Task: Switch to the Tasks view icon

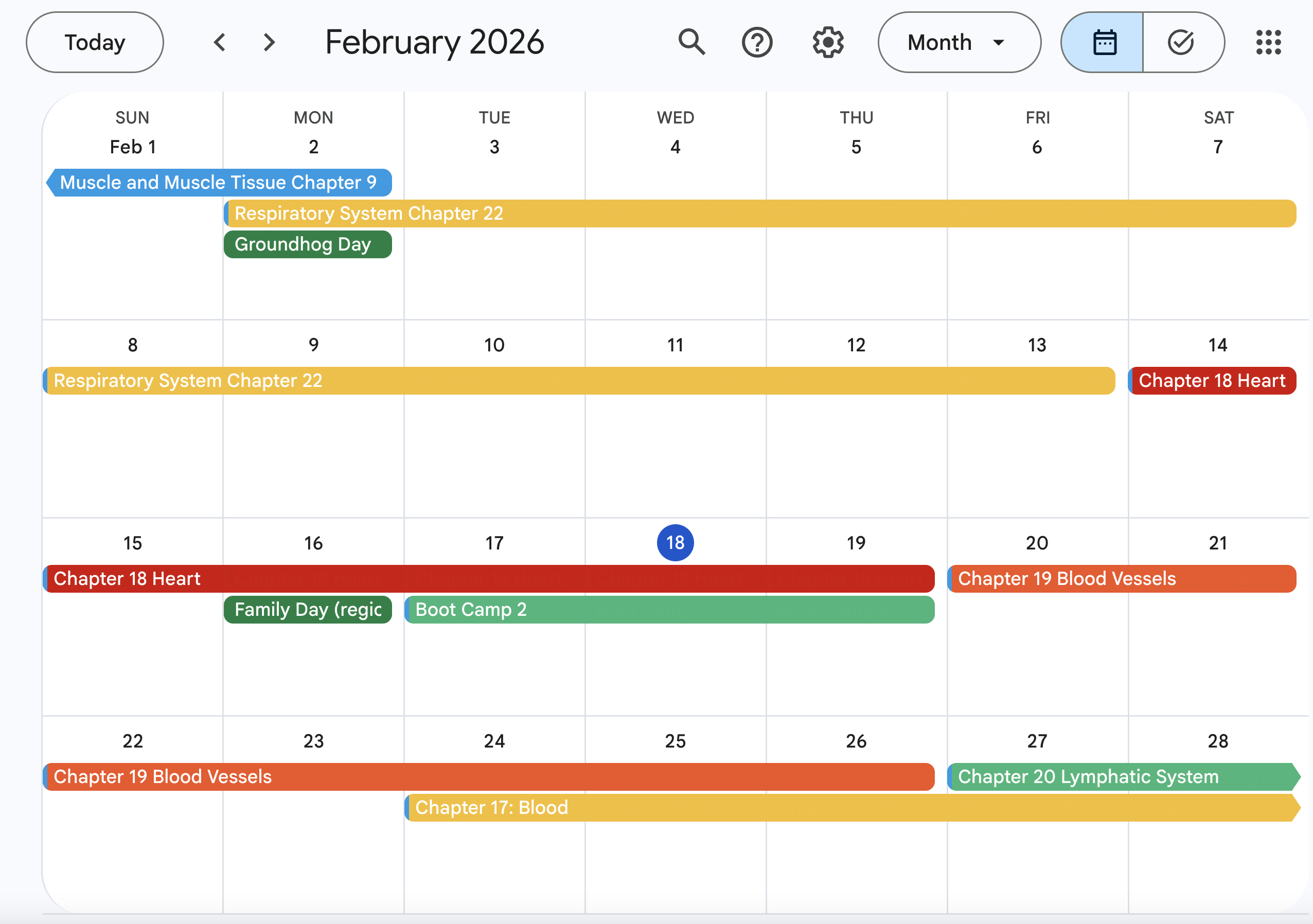Action: pyautogui.click(x=1181, y=42)
